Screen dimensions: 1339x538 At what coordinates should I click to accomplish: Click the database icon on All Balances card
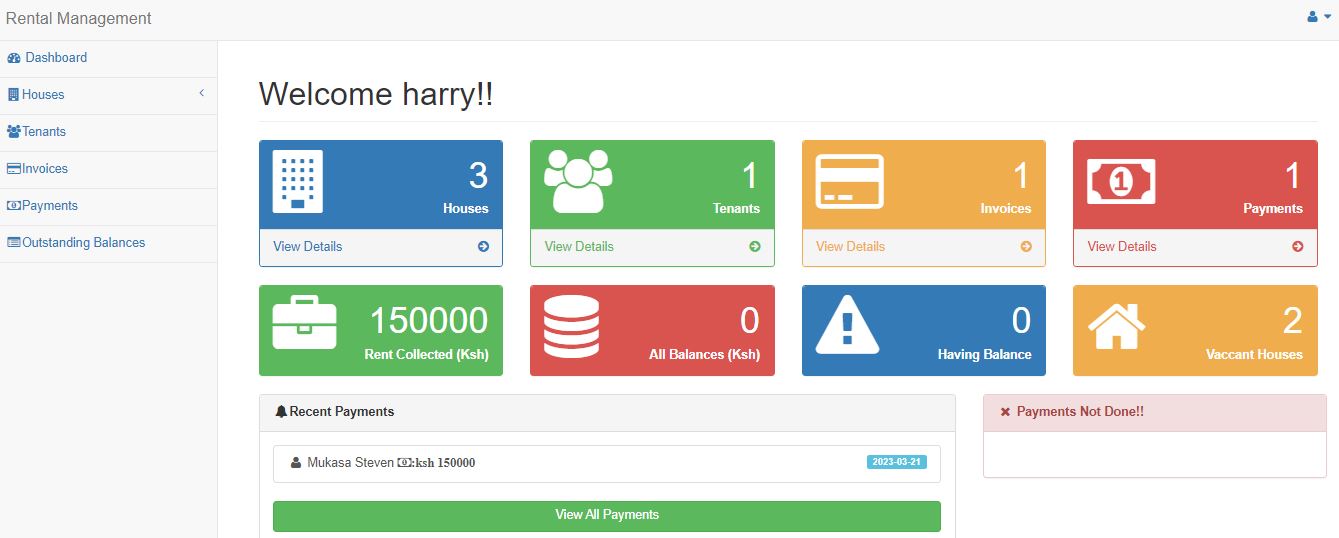pyautogui.click(x=572, y=326)
